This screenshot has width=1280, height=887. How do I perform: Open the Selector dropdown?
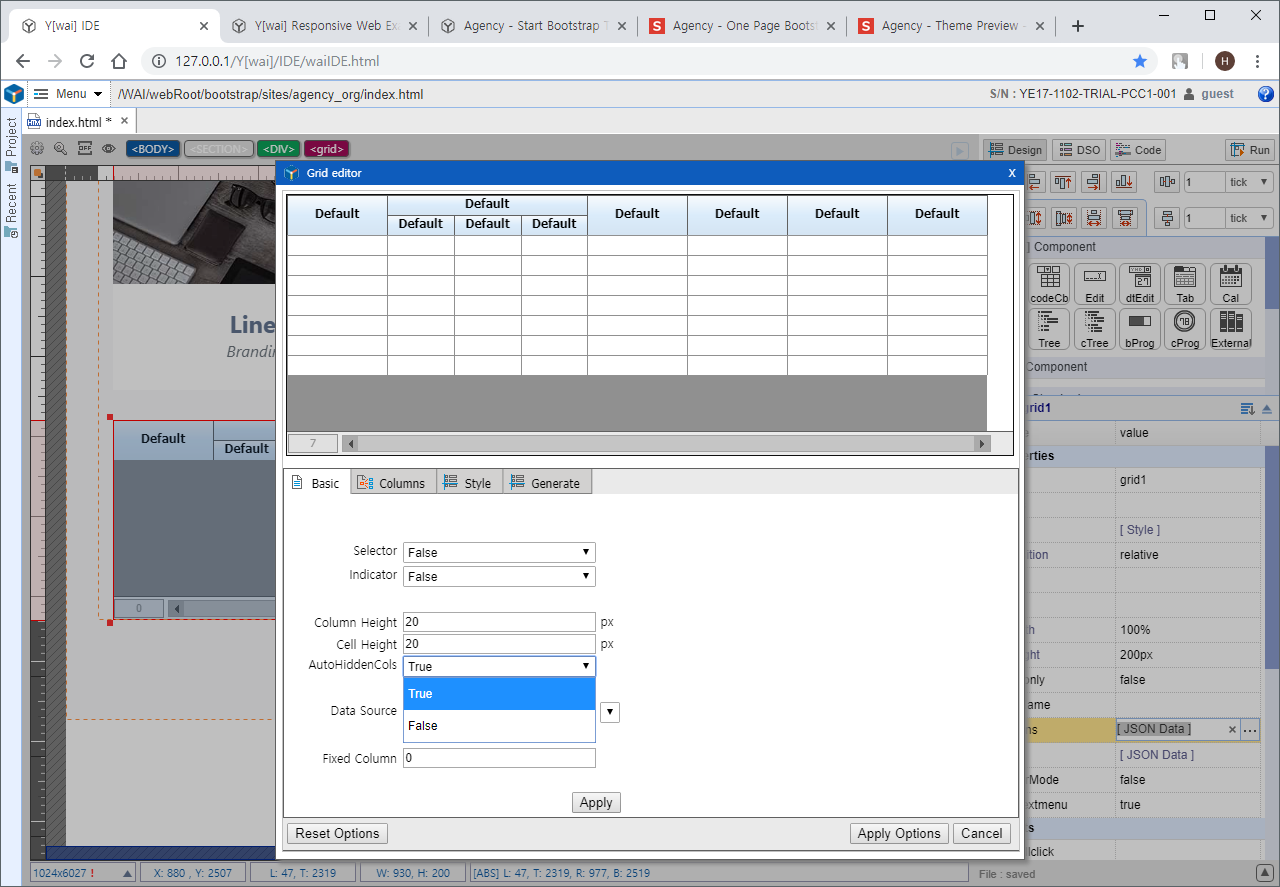(x=499, y=552)
